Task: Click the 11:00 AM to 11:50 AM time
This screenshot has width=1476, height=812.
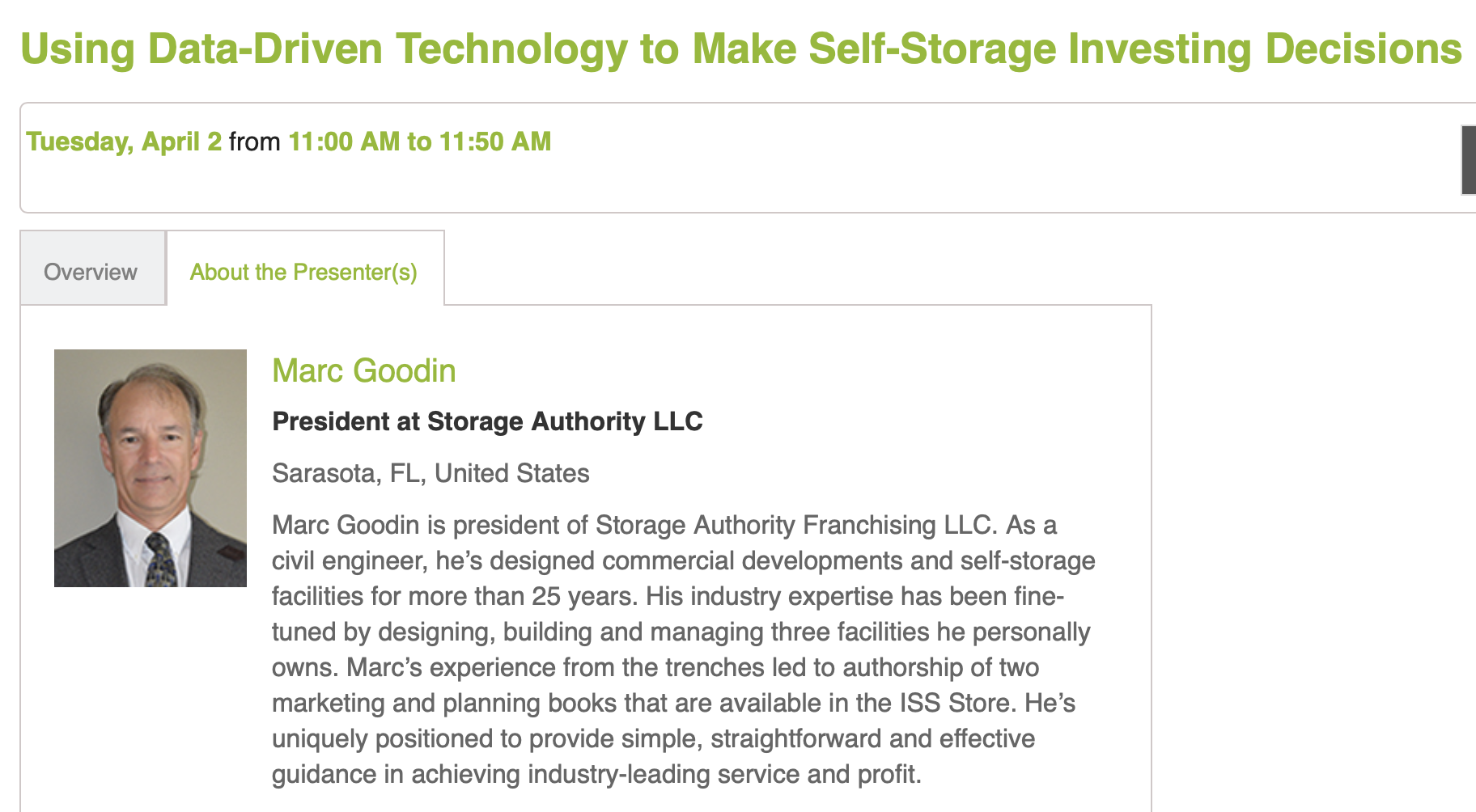Action: click(x=420, y=142)
